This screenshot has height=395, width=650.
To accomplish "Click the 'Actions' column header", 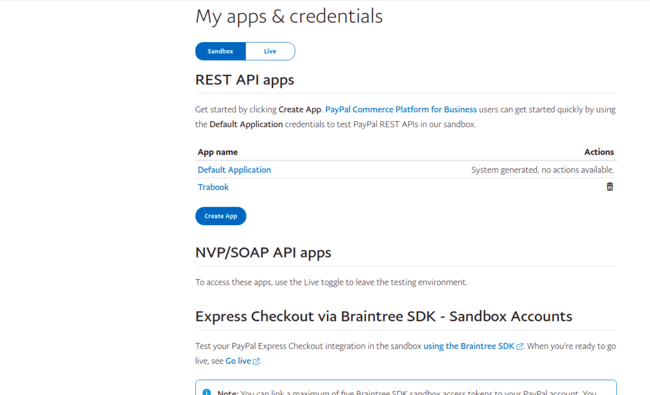I will pos(599,152).
